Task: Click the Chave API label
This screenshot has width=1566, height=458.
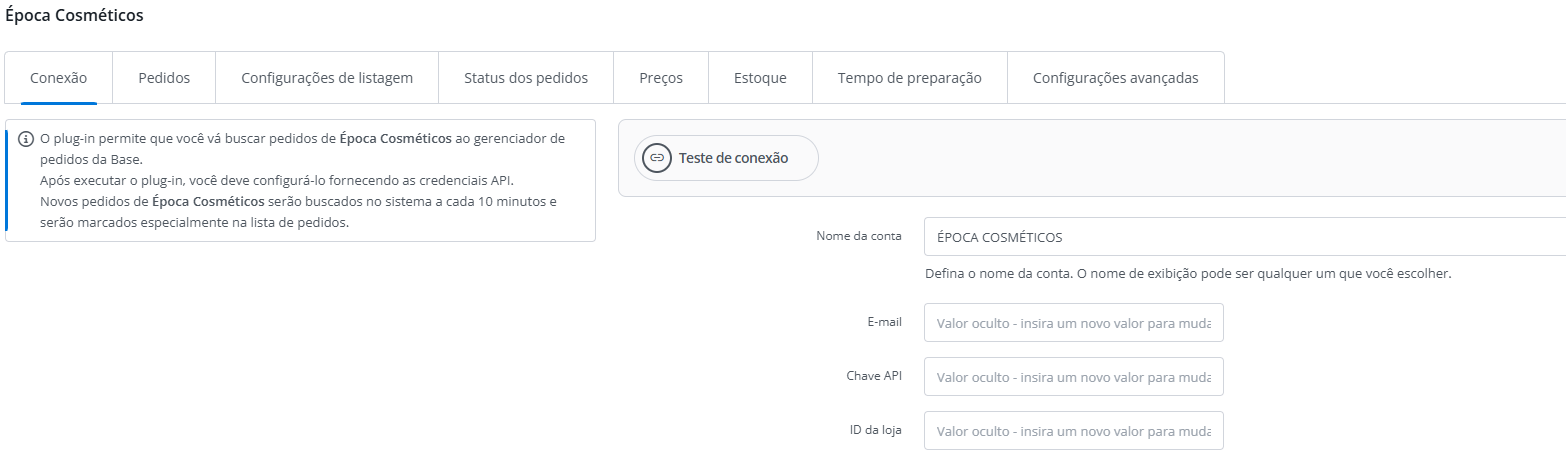Action: pos(874,376)
